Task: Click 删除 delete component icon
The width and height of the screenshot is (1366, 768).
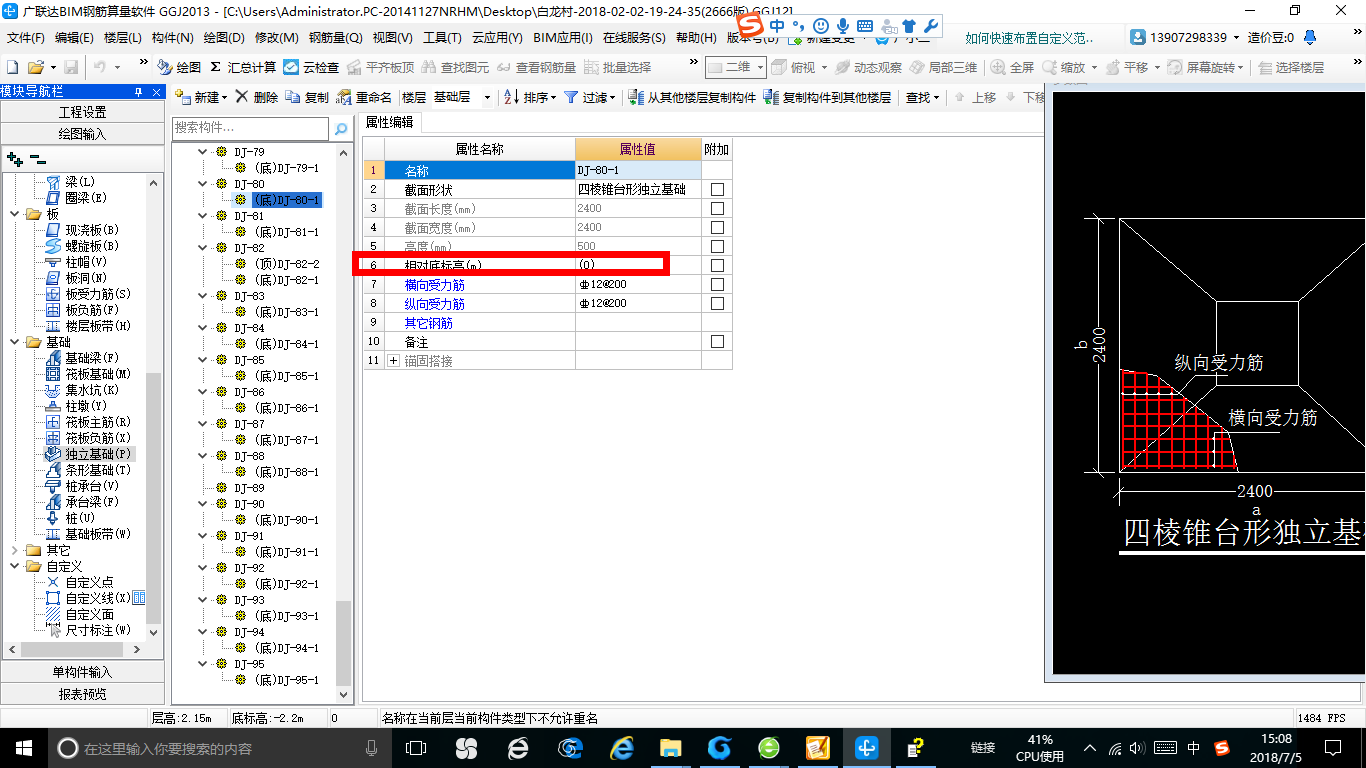Action: click(x=257, y=98)
